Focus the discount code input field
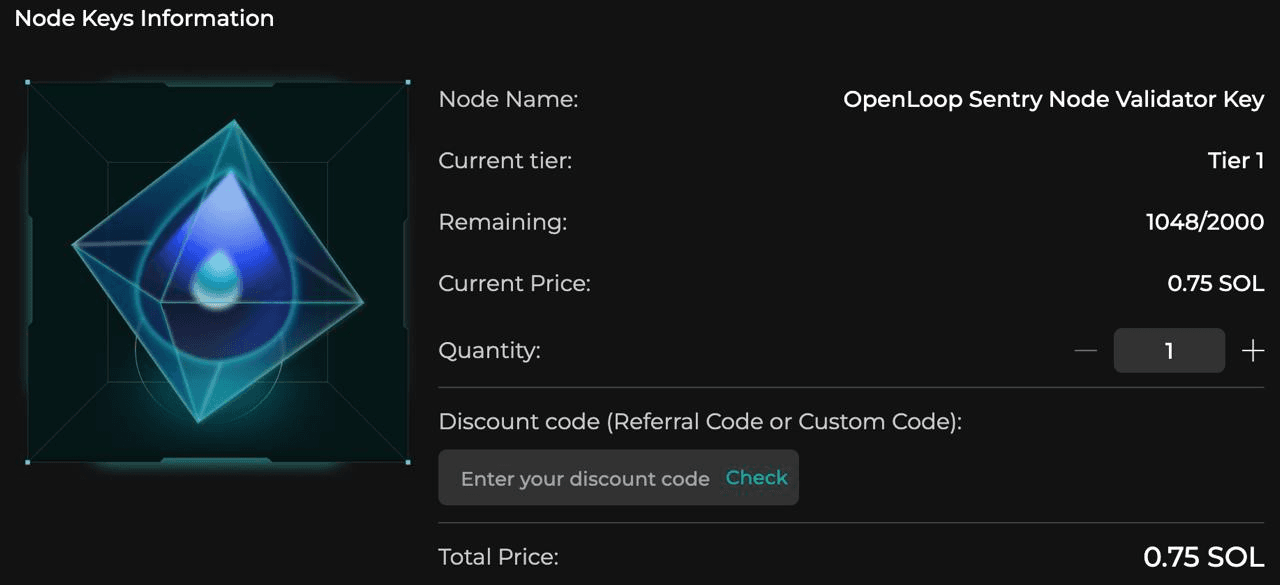The image size is (1280, 585). [x=585, y=479]
